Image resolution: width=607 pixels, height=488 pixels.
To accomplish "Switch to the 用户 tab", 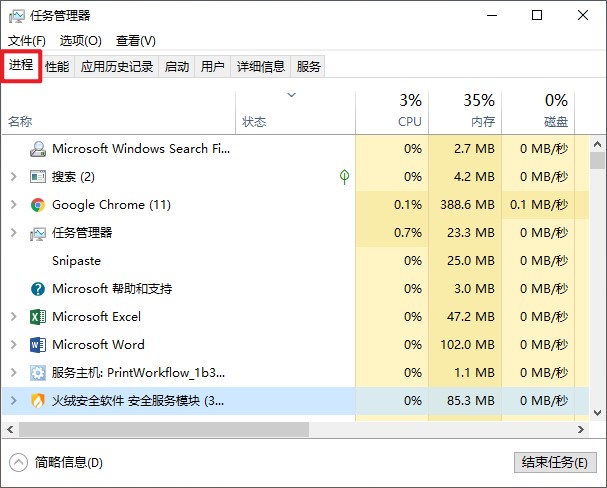I will point(213,67).
